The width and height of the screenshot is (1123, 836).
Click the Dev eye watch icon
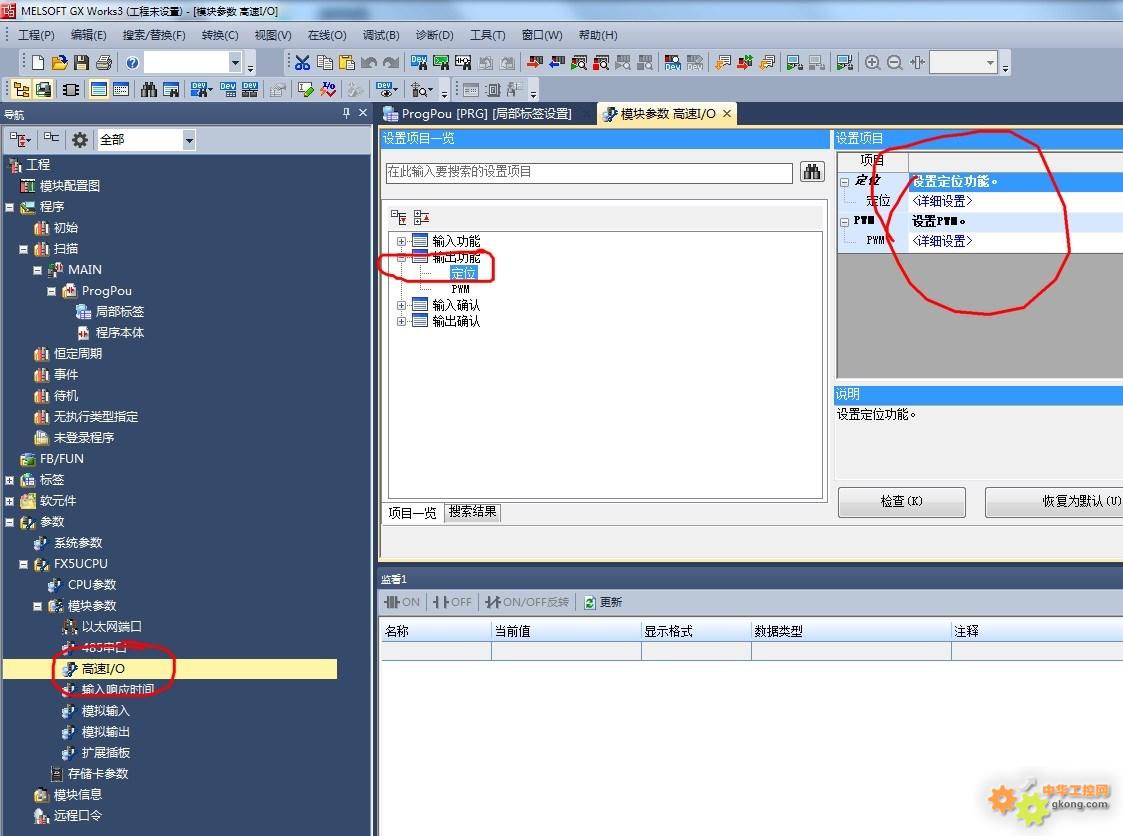click(x=387, y=90)
